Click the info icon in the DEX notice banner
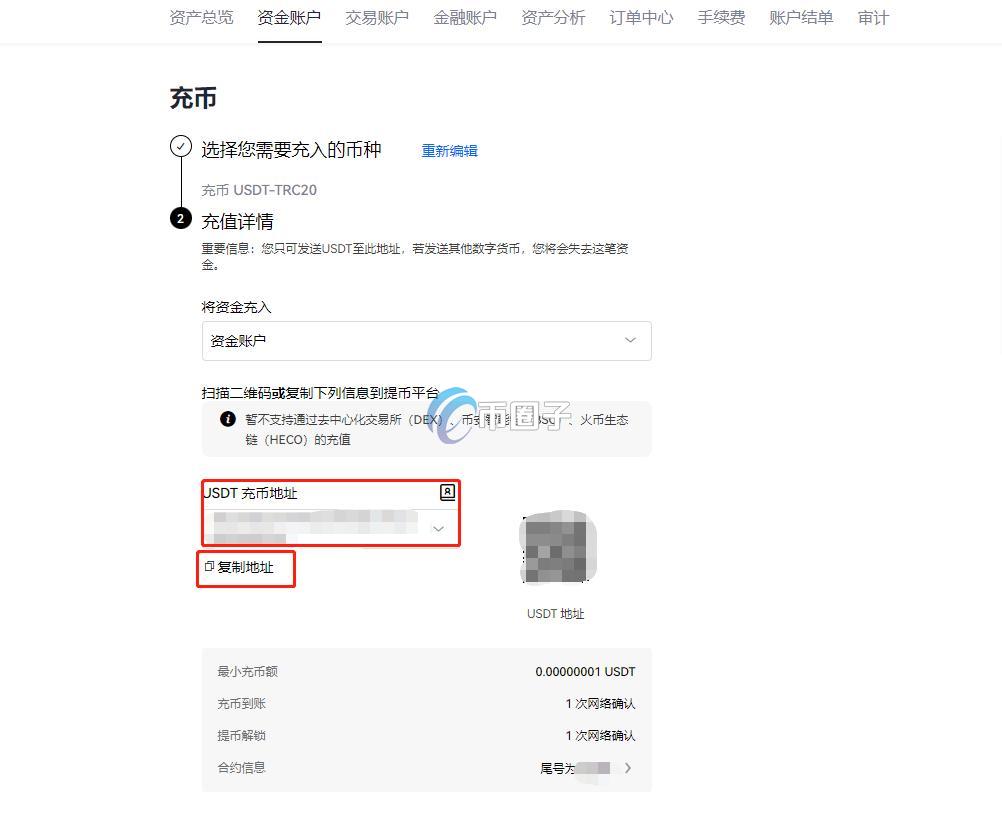Screen dimensions: 1002x831 [x=227, y=419]
